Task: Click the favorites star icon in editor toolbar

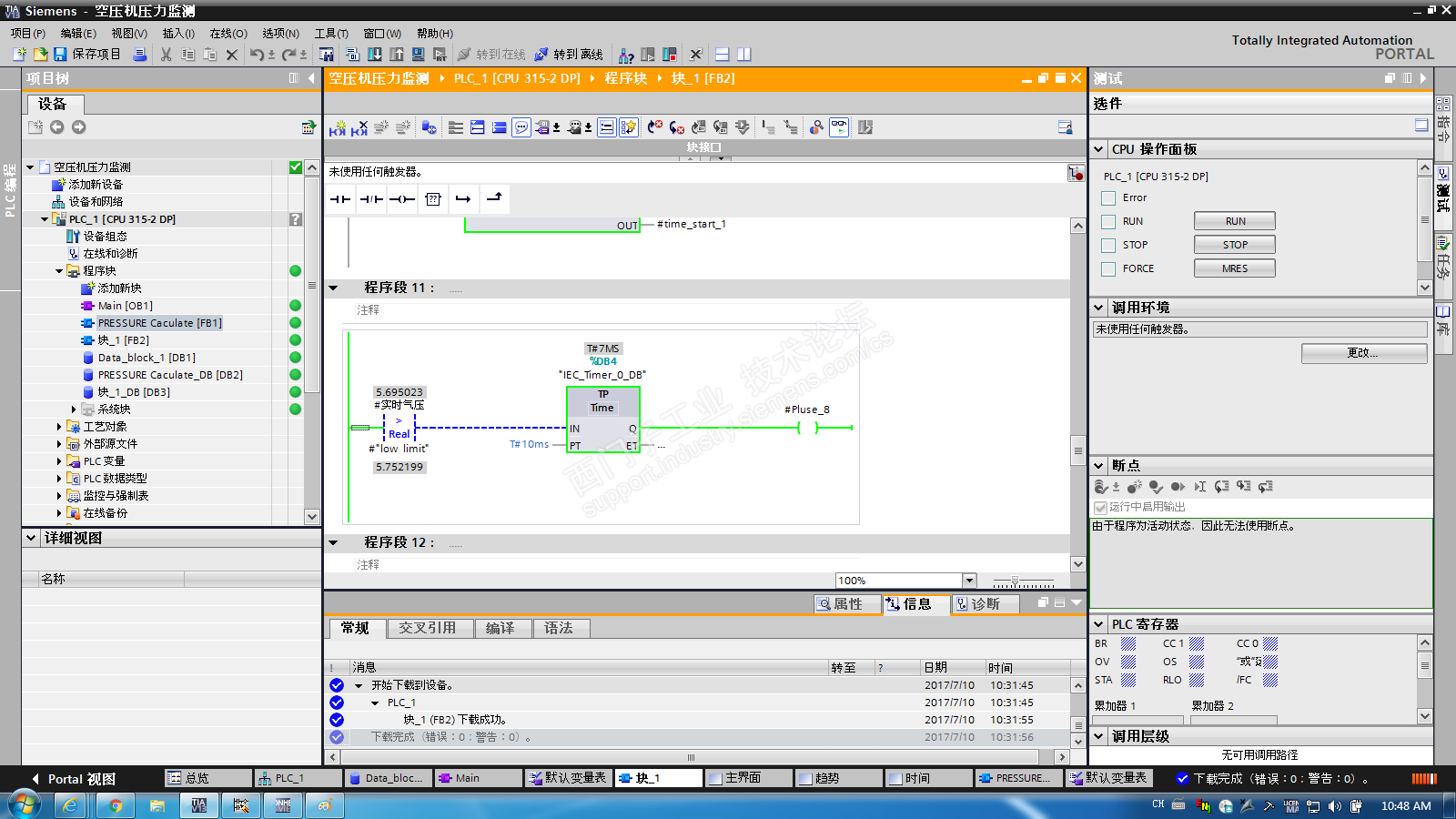Action: coord(629,128)
